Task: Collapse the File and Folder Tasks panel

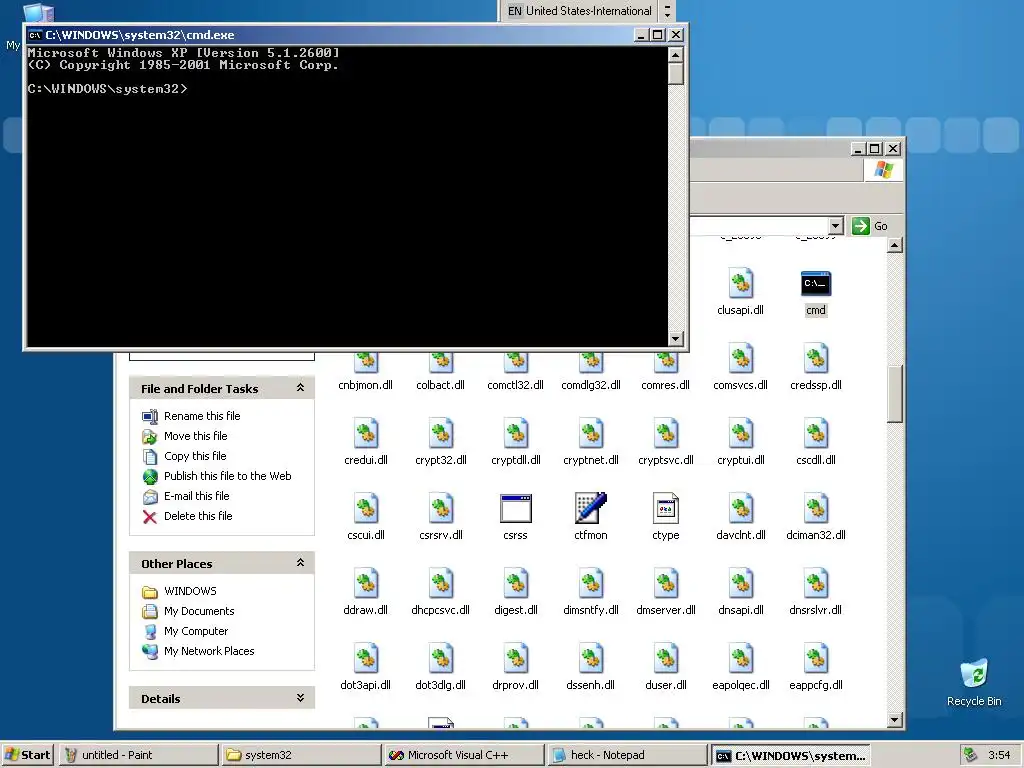Action: 300,388
